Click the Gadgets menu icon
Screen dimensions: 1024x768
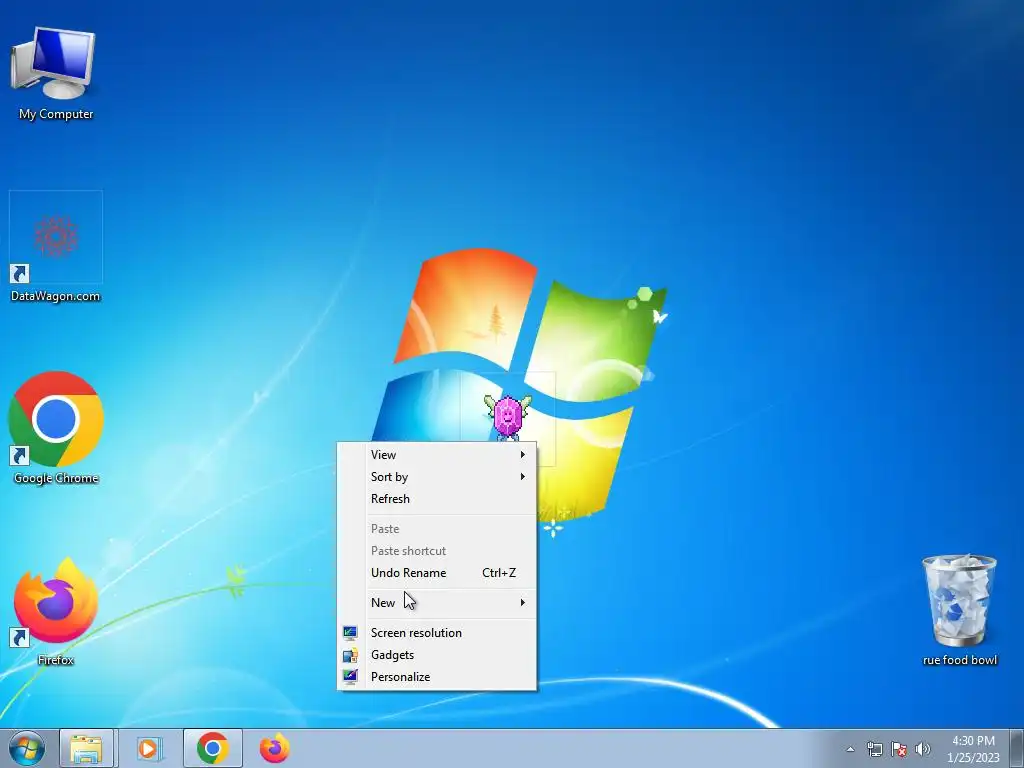[x=350, y=655]
